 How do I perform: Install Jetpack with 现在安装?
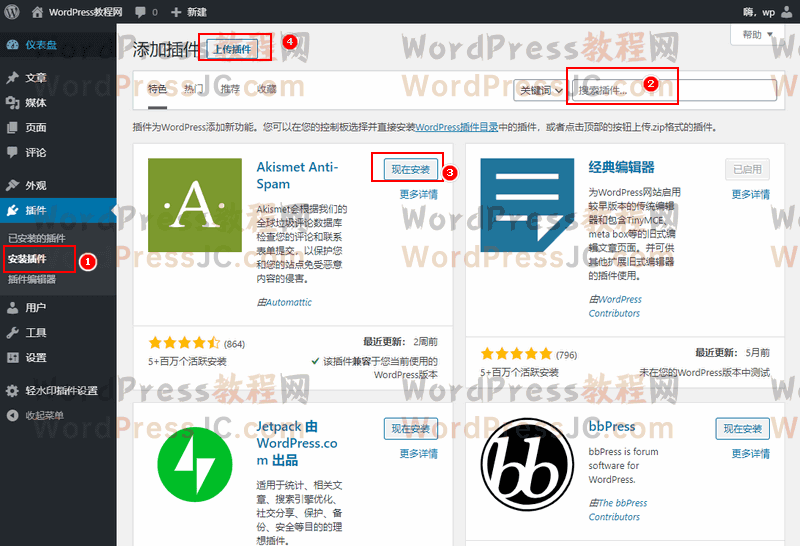tap(410, 429)
